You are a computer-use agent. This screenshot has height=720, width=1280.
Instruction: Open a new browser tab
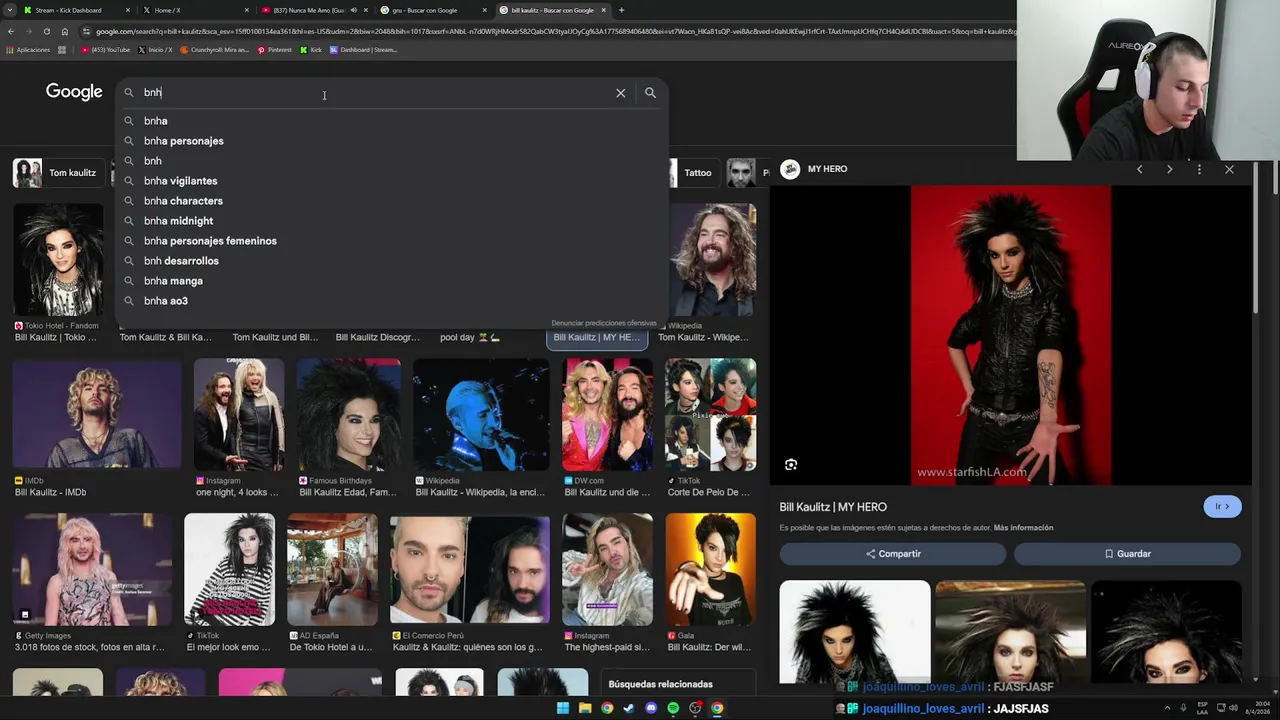pos(621,10)
